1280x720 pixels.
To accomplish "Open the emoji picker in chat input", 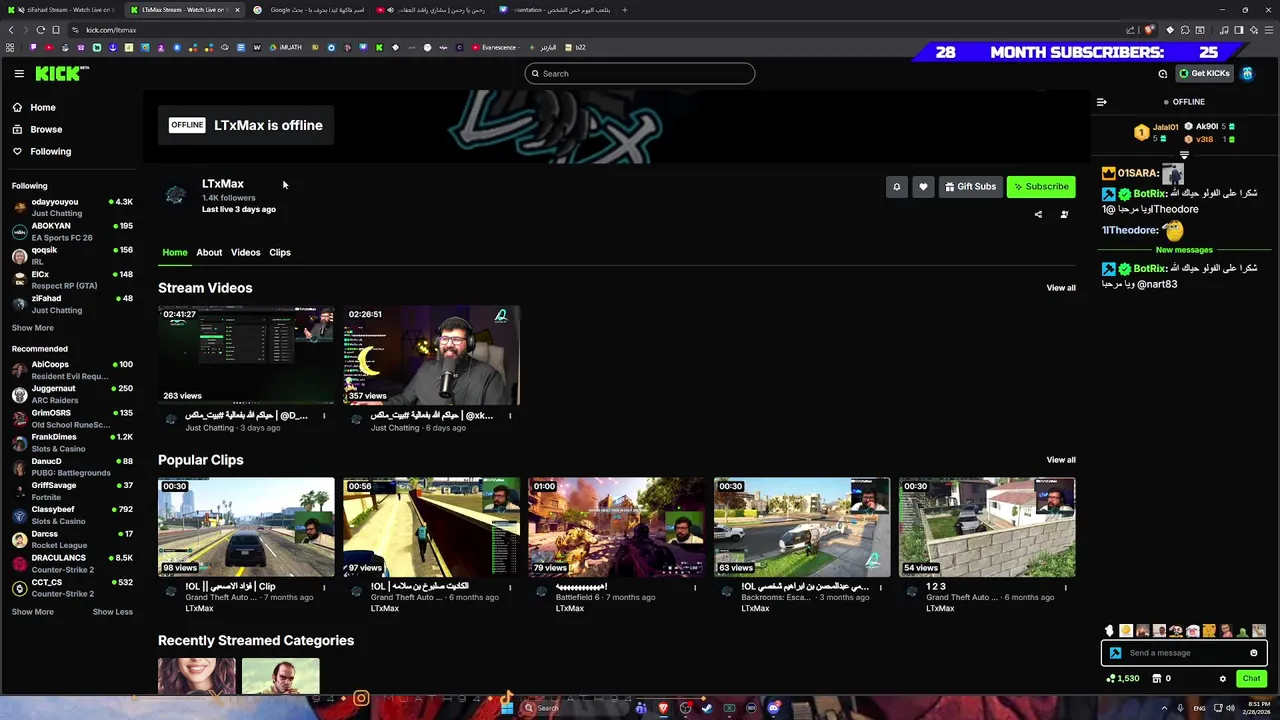I will pos(1254,653).
